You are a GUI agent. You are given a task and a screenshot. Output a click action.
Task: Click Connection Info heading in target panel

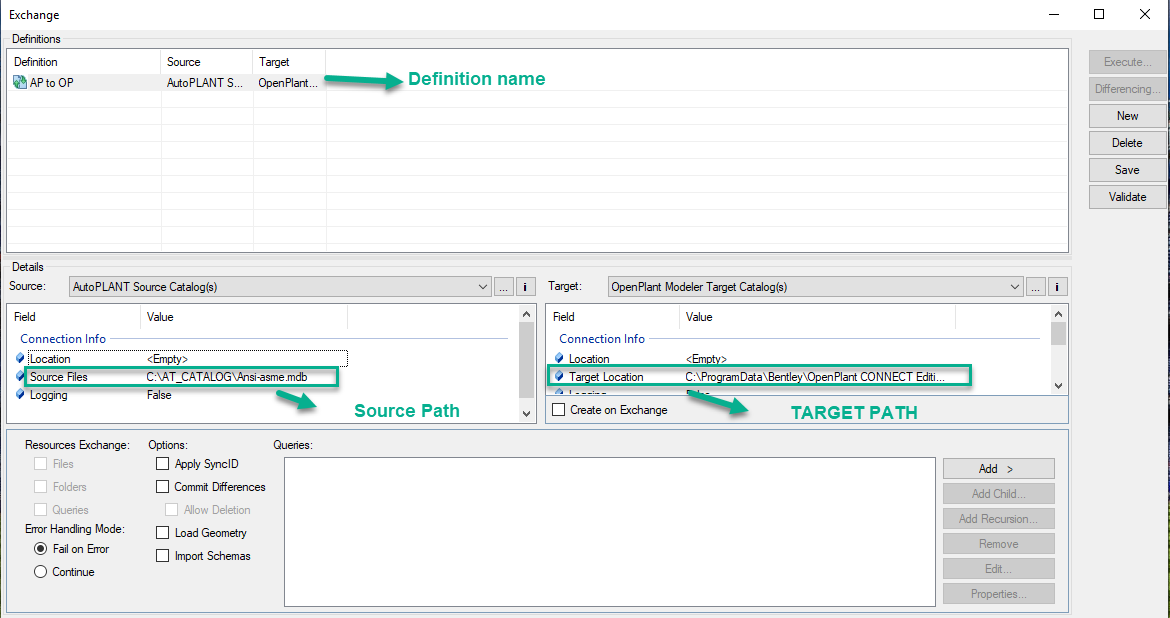[x=602, y=339]
